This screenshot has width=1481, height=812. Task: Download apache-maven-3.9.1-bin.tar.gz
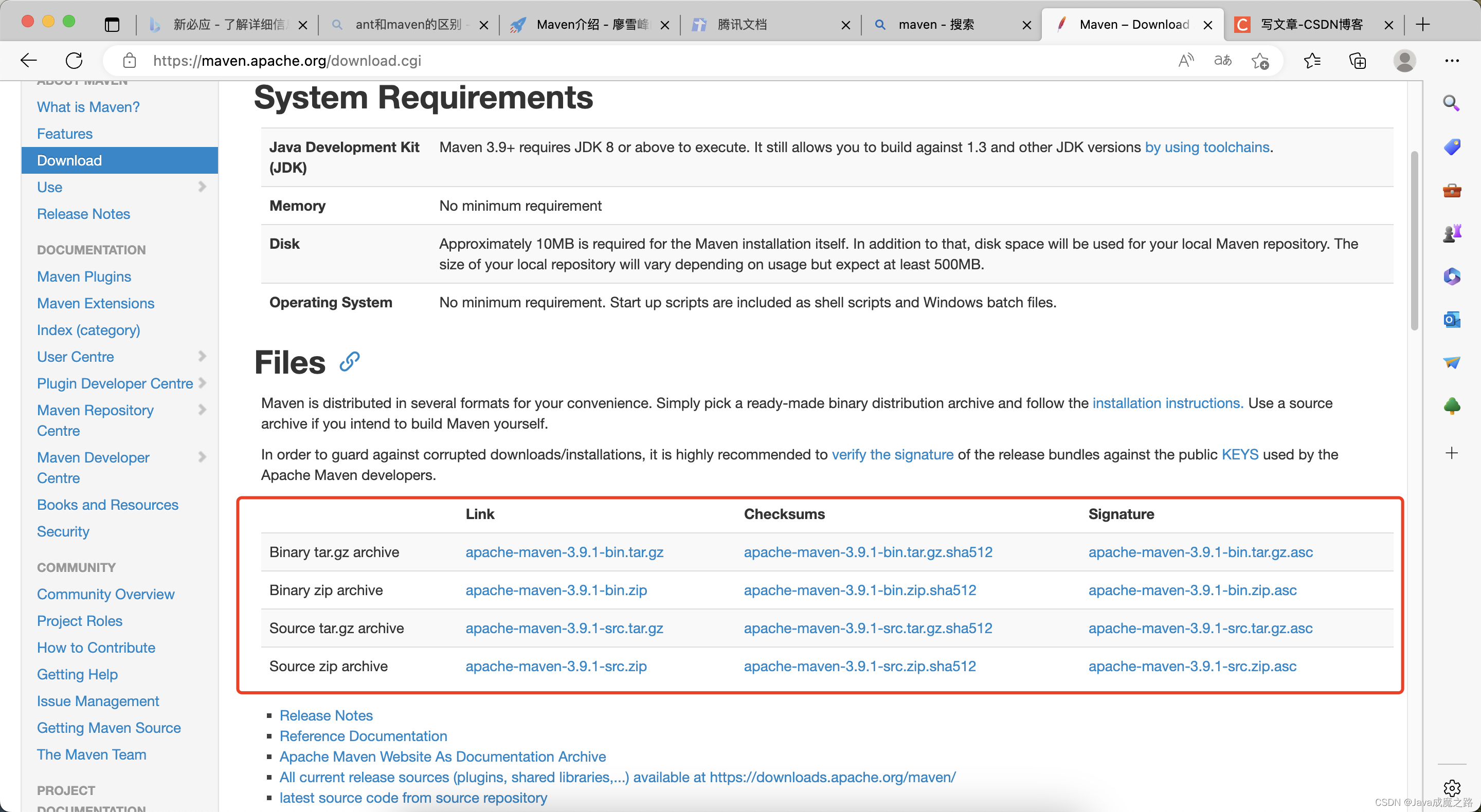point(564,551)
